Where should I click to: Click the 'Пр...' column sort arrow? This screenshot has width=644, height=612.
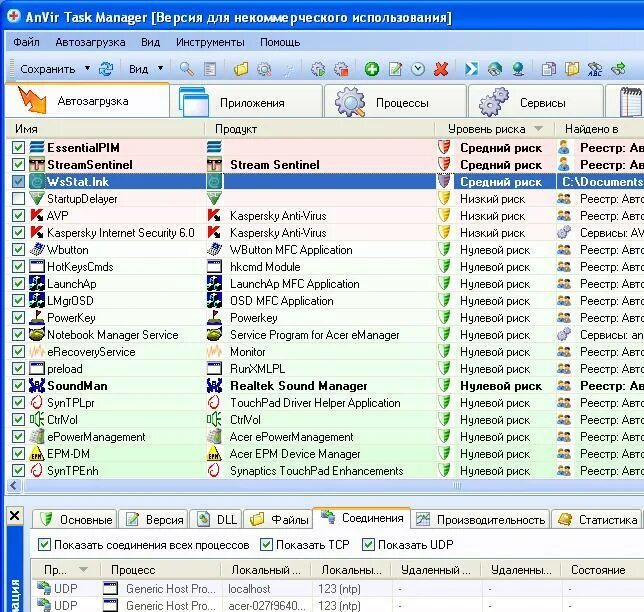click(83, 570)
